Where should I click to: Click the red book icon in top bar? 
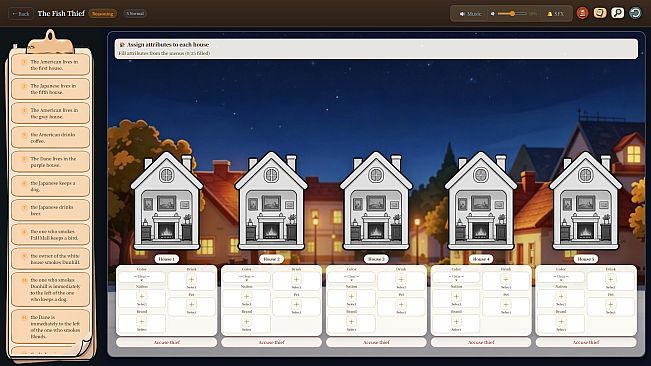[582, 13]
